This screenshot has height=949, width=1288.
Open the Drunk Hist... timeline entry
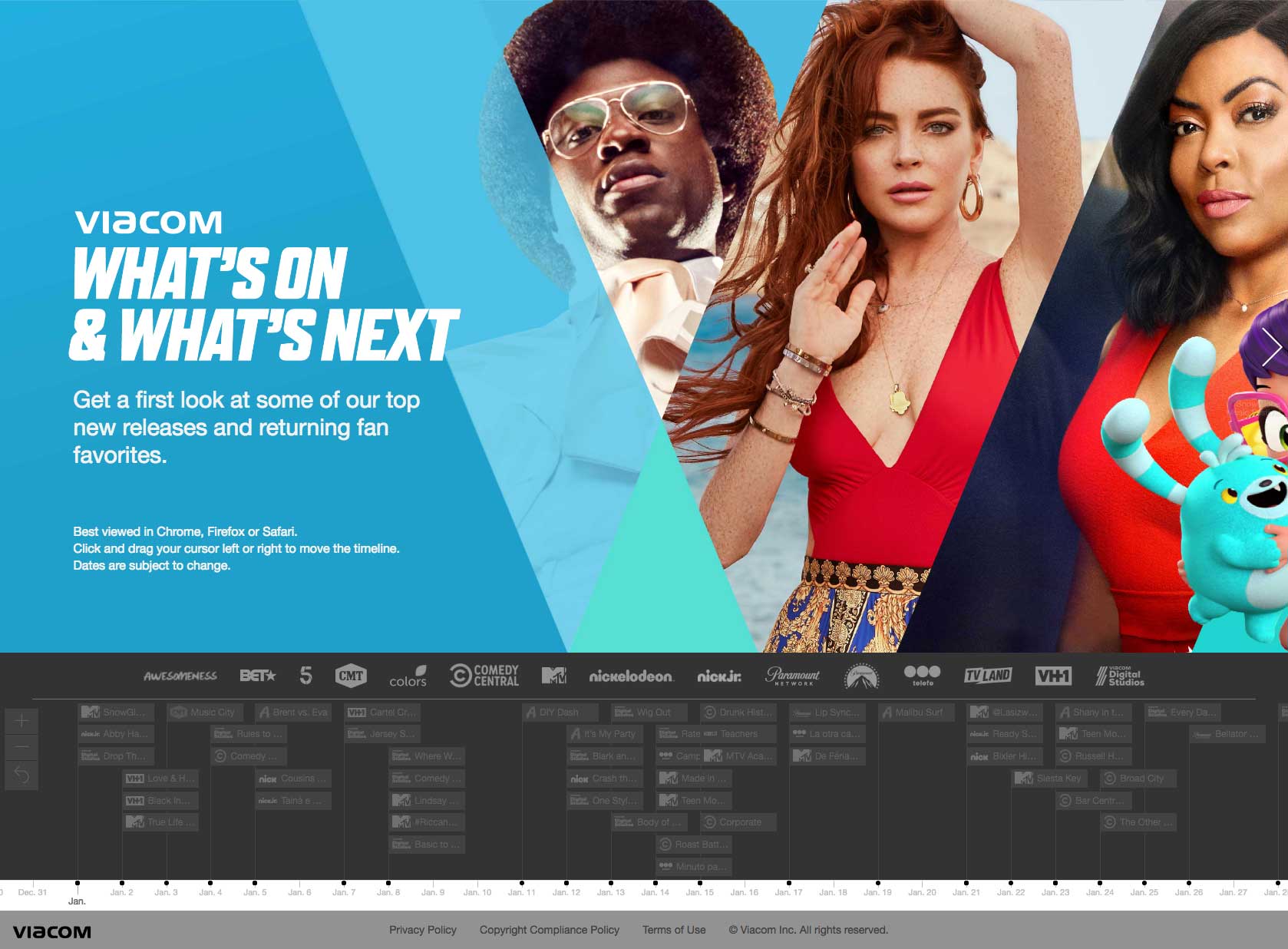(738, 713)
